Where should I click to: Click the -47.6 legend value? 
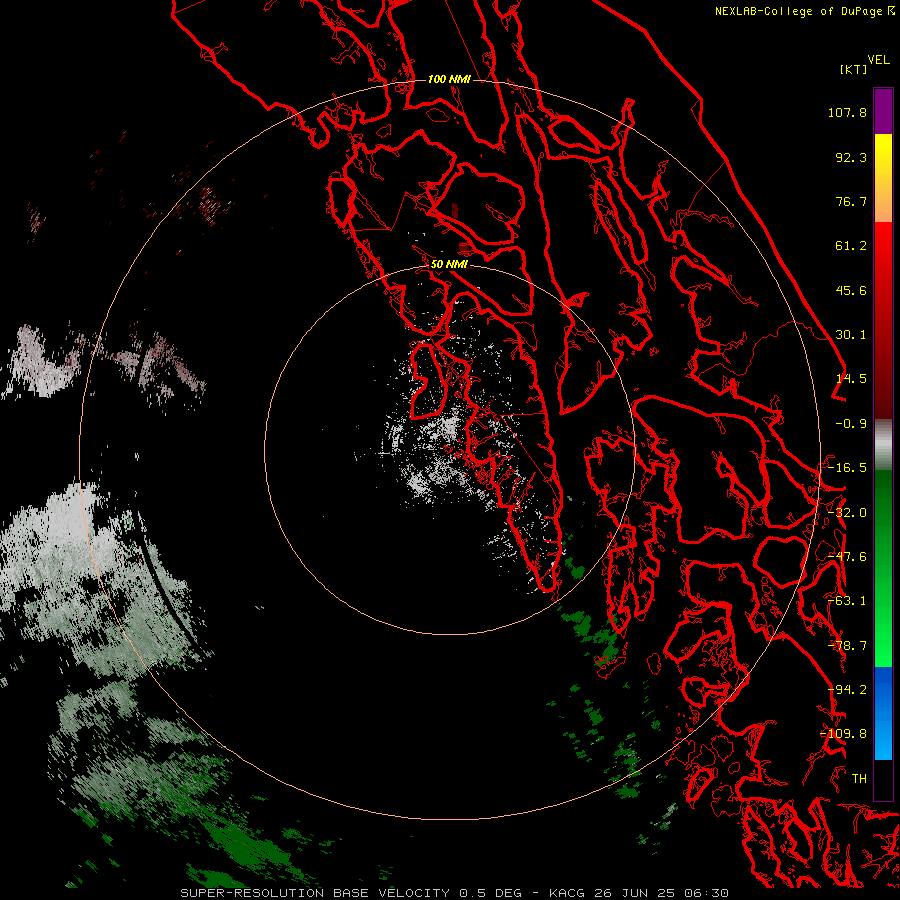(847, 557)
